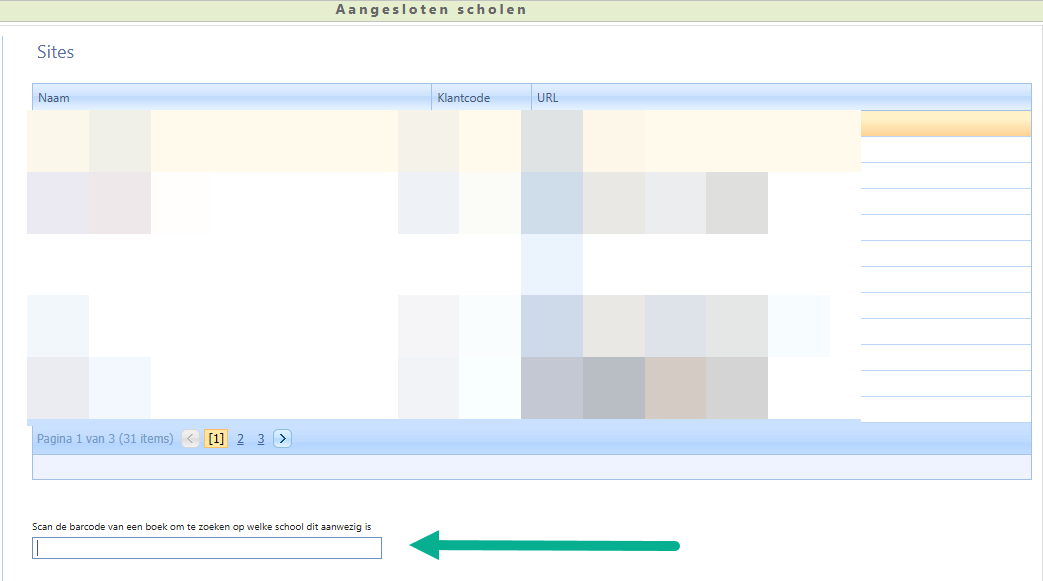Viewport: 1043px width, 581px height.
Task: Go to the next page arrow in pager
Action: (282, 438)
